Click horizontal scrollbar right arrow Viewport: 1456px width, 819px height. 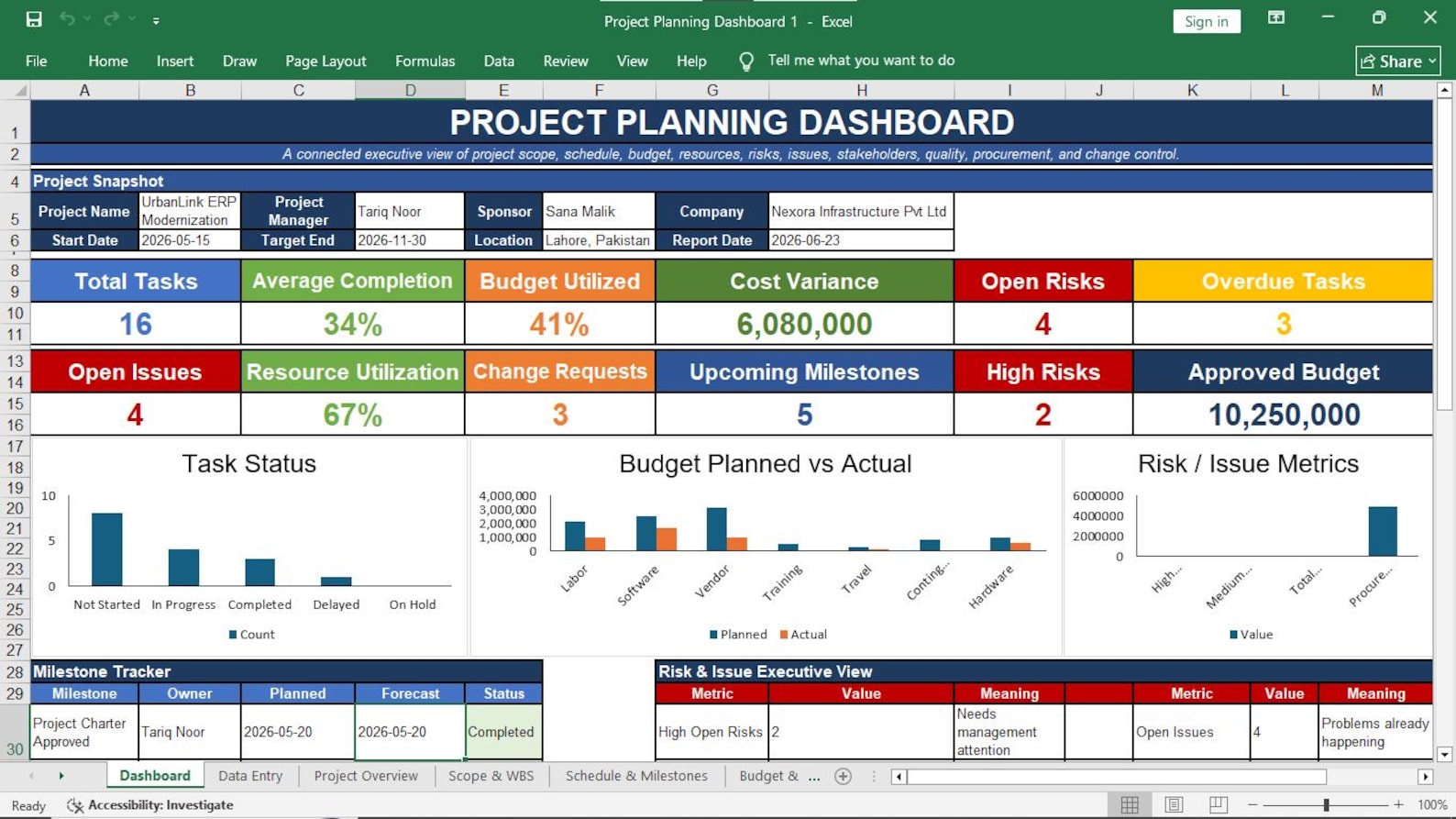point(1425,777)
